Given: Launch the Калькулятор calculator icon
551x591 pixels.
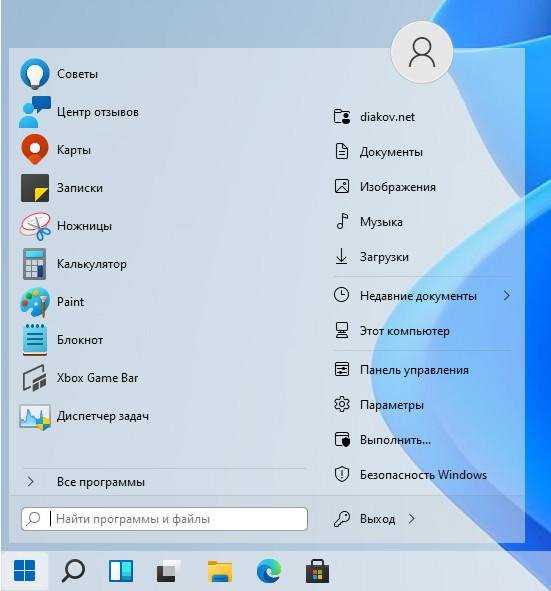Looking at the screenshot, I should tap(35, 264).
